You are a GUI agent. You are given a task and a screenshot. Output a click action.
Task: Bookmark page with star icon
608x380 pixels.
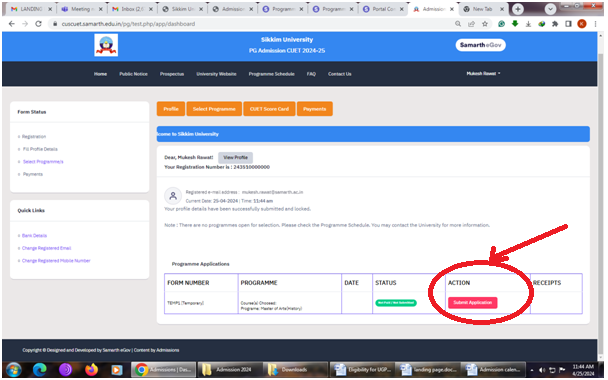(x=485, y=24)
